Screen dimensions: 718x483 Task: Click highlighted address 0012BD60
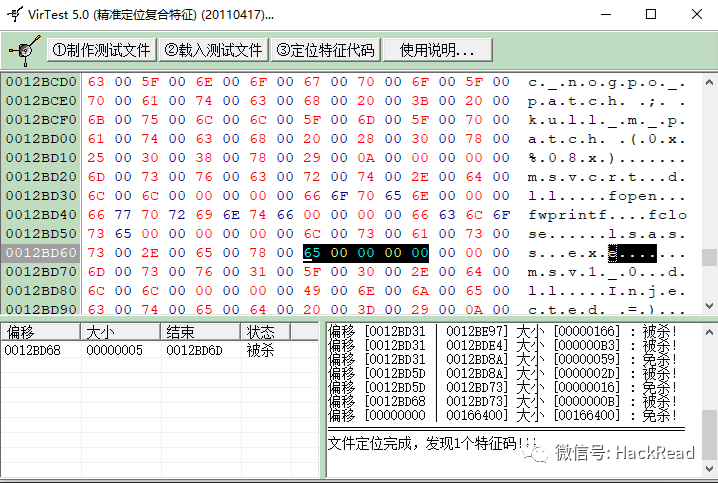(41, 253)
